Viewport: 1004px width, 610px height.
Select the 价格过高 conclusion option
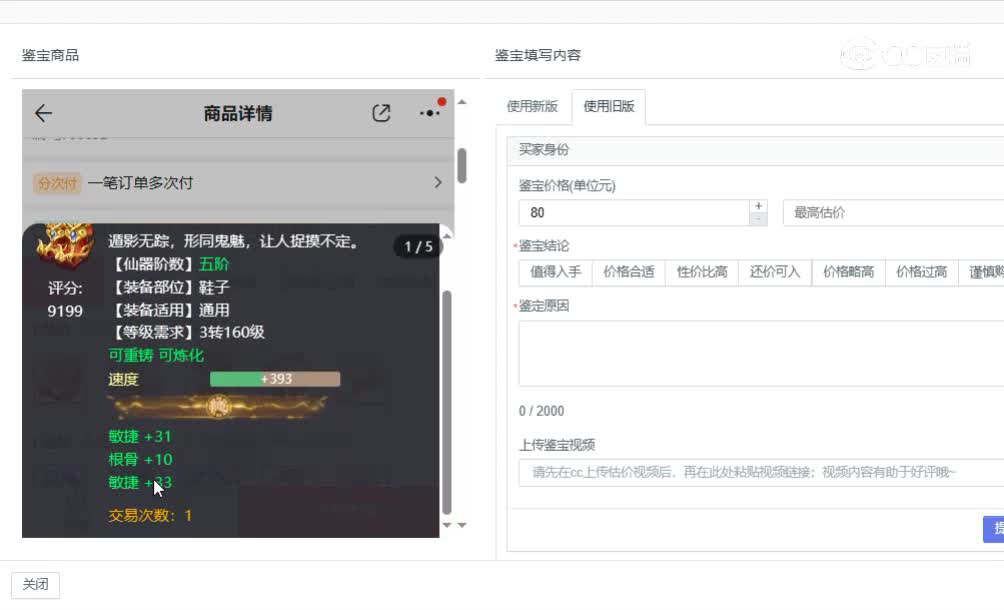(921, 272)
